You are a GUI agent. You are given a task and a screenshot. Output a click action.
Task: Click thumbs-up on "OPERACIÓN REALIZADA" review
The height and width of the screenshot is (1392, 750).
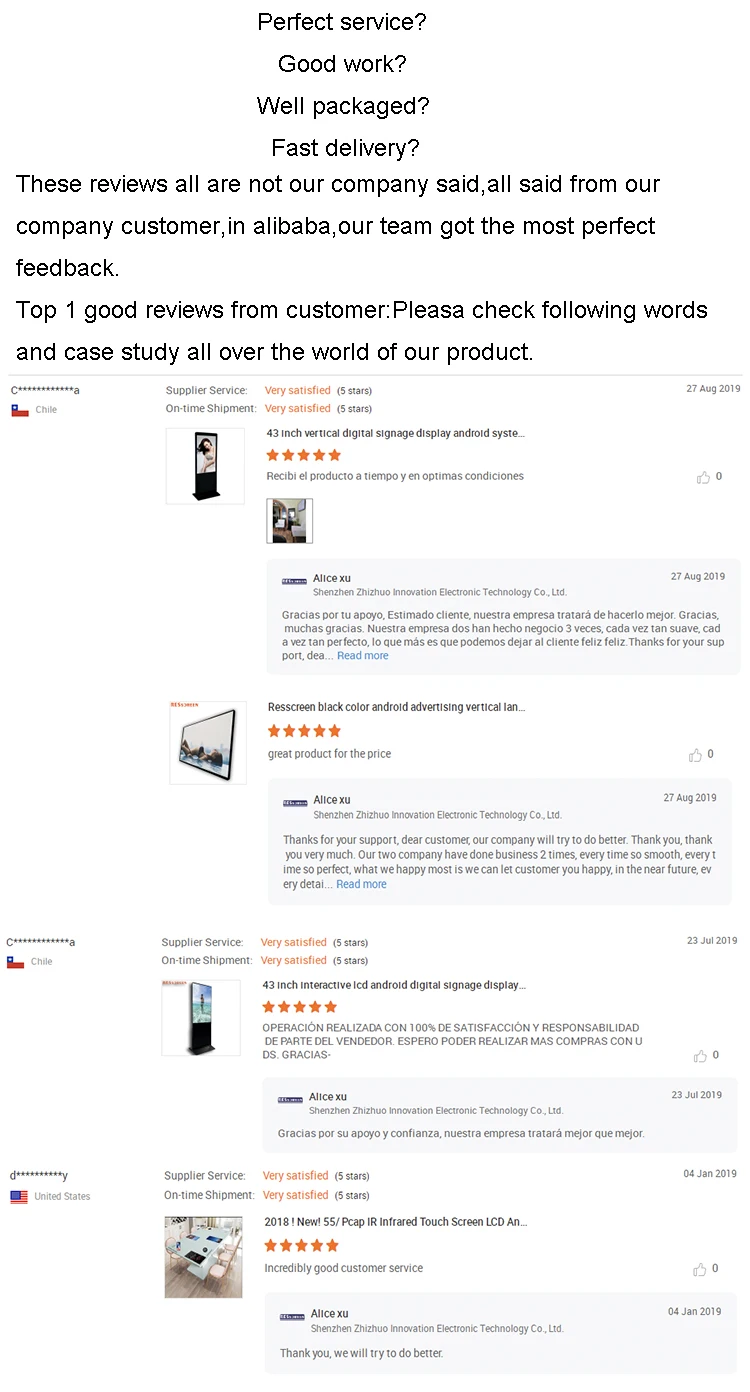[700, 1055]
